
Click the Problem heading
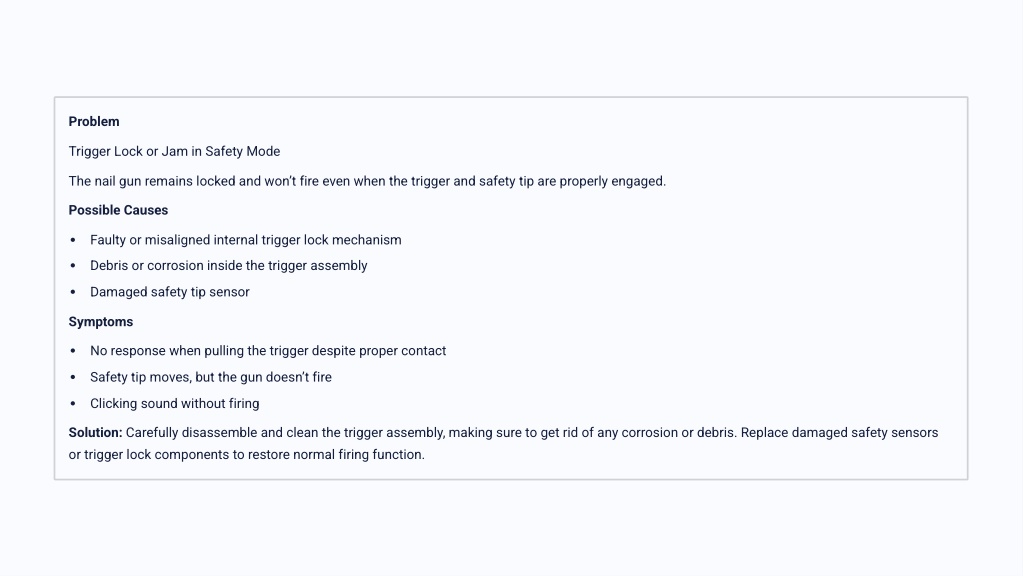(93, 122)
